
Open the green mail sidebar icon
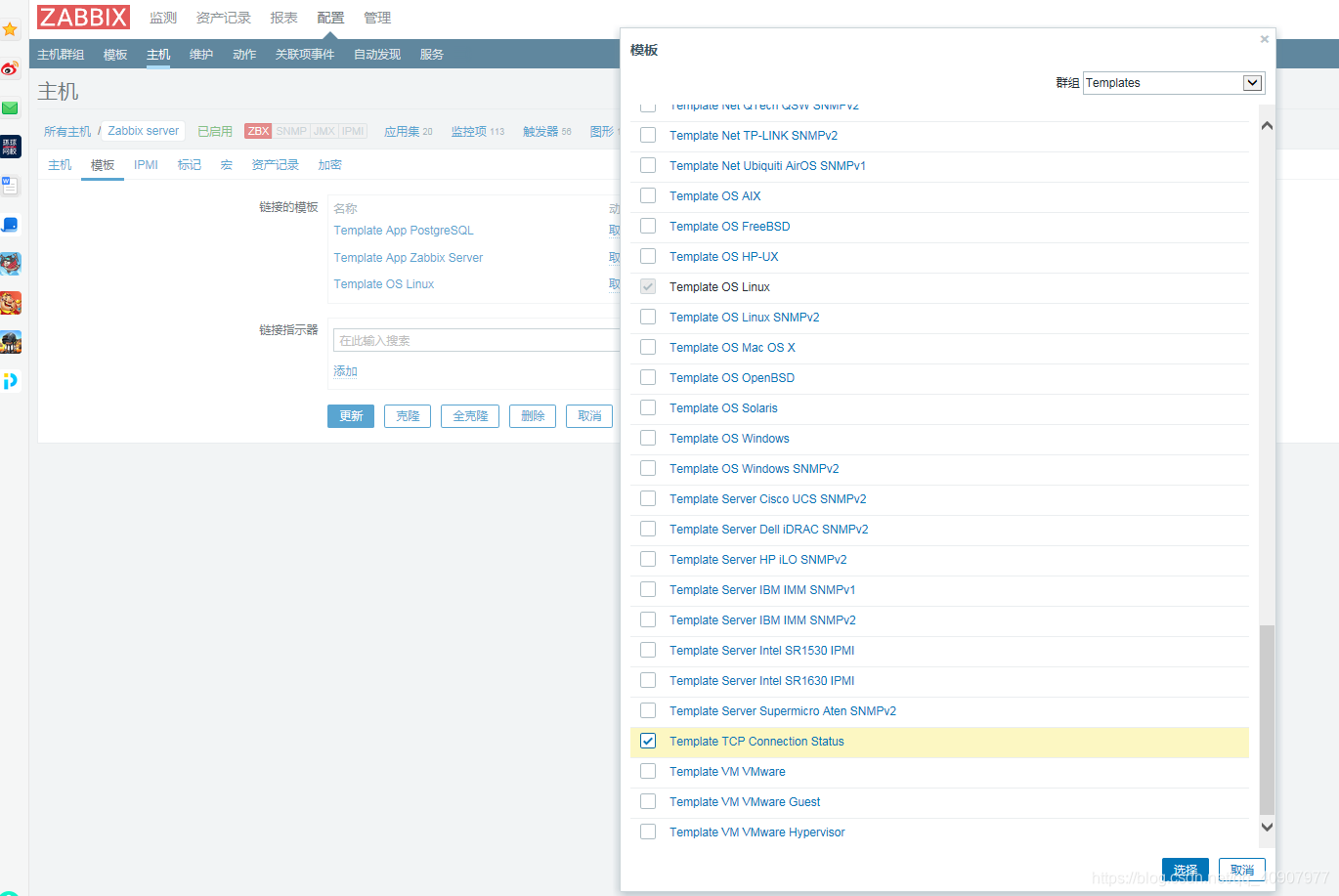10,107
